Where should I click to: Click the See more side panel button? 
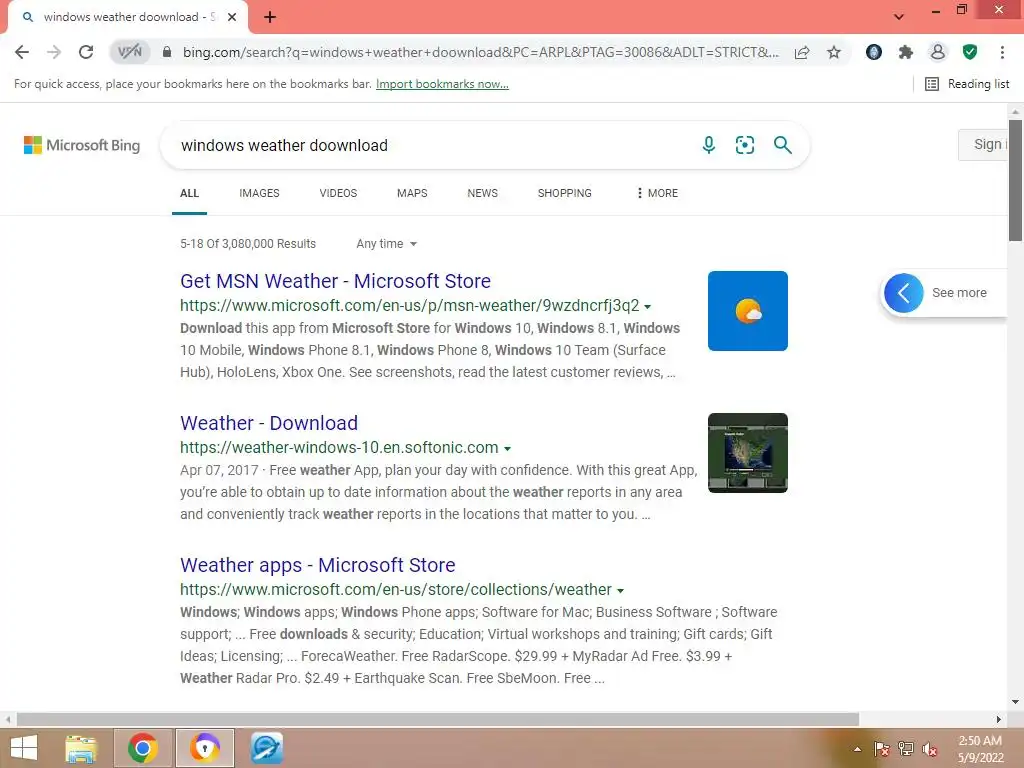point(943,293)
